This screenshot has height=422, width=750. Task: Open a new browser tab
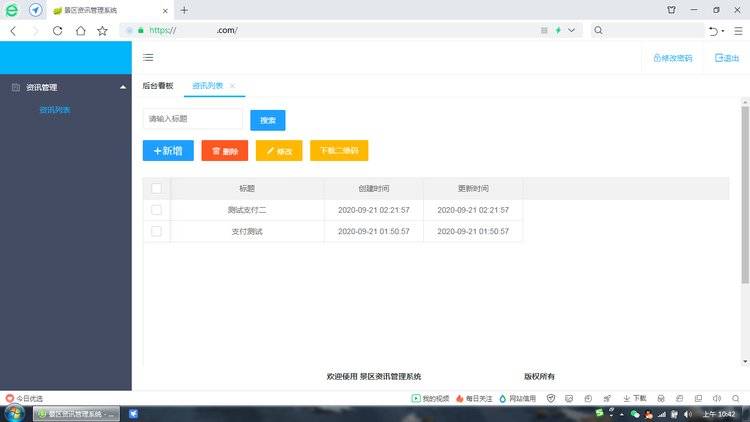click(184, 10)
